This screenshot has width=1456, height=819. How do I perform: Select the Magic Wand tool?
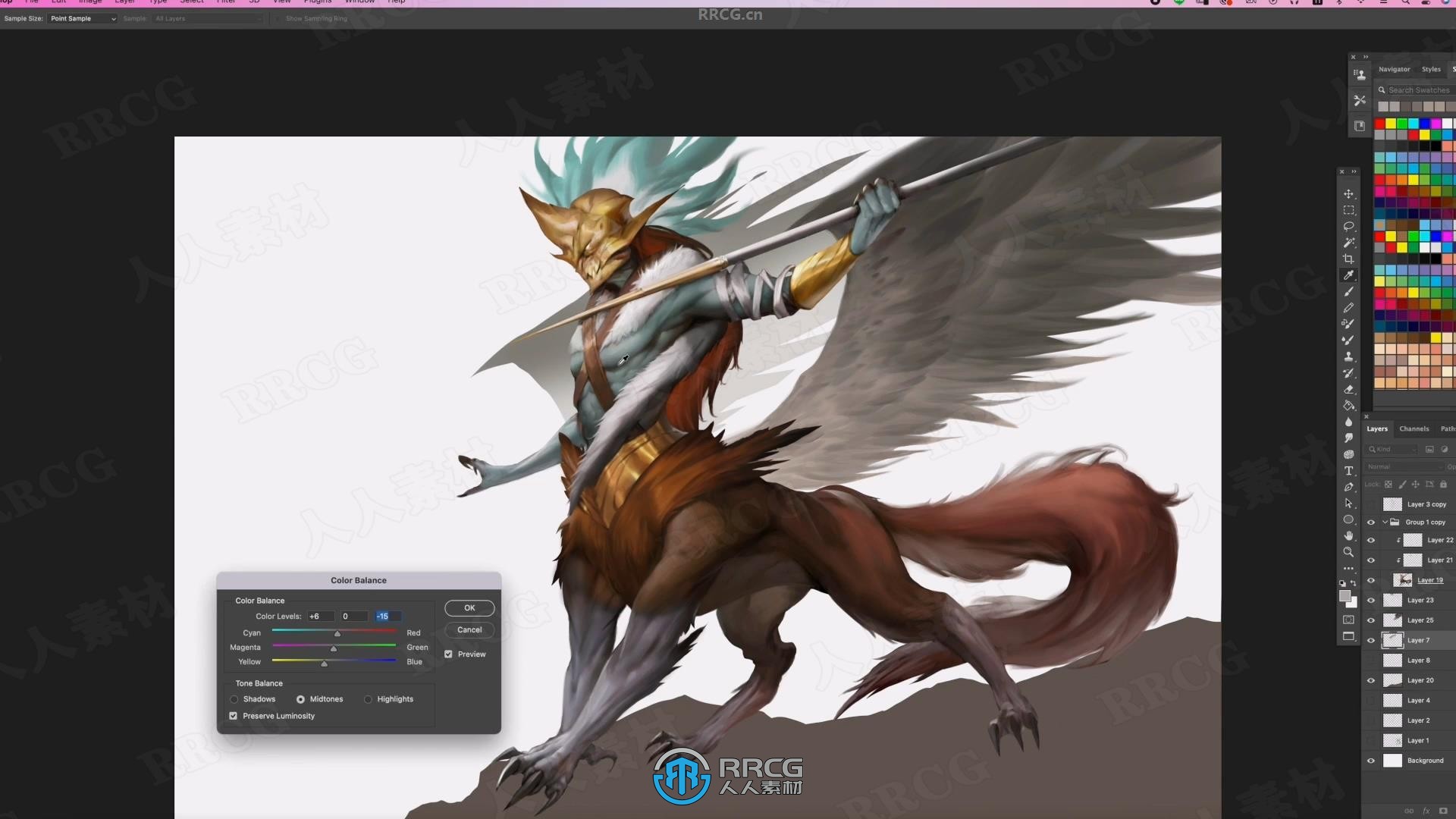1348,243
